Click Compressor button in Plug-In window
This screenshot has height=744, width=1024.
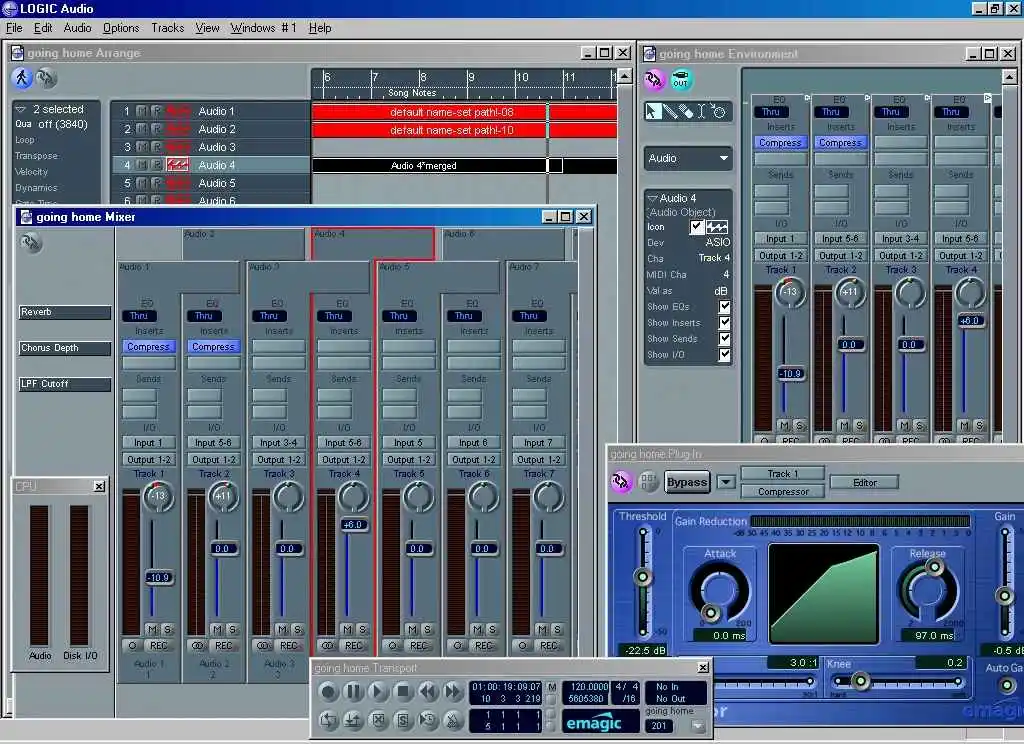[x=782, y=491]
